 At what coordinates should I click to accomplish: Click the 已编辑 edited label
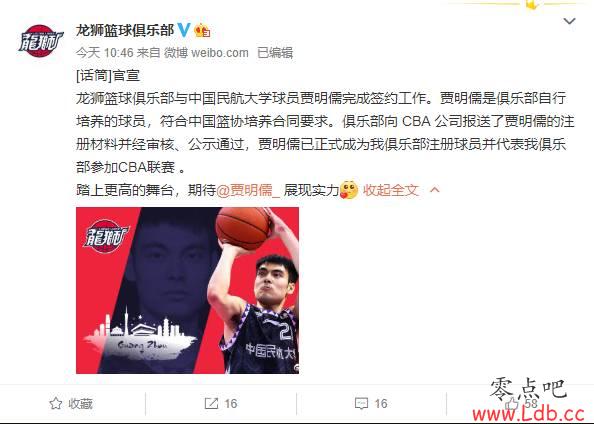click(275, 53)
